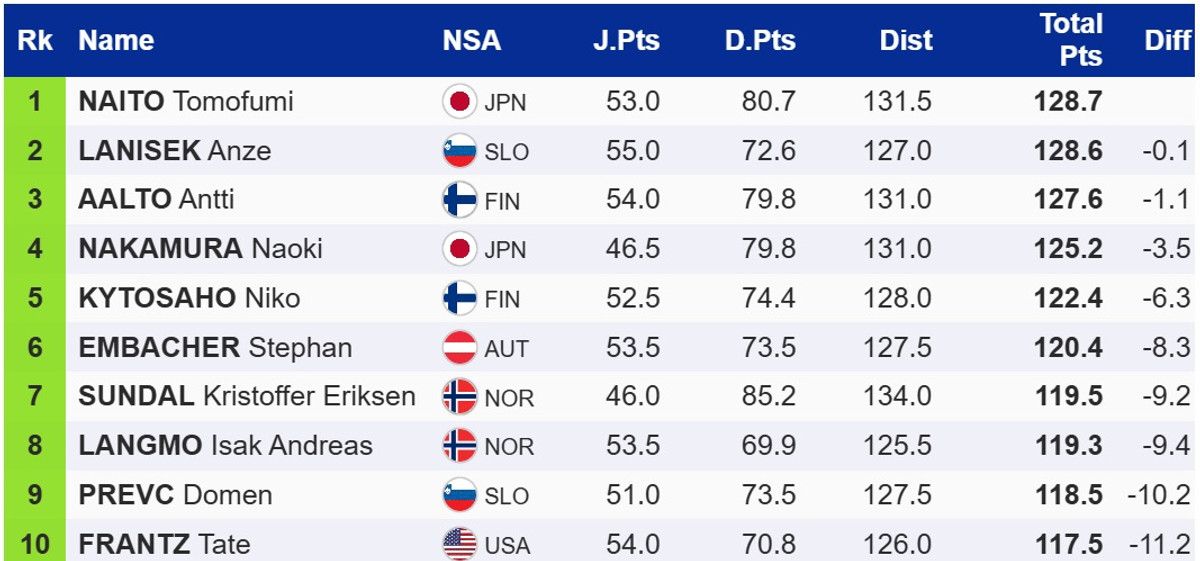Click Slovenia flag icon beside PREVC Domen
Image resolution: width=1200 pixels, height=561 pixels.
point(460,495)
